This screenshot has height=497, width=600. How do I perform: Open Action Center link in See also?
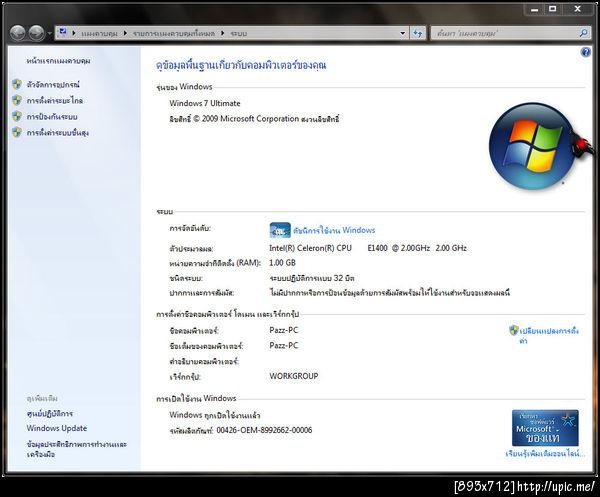click(50, 414)
